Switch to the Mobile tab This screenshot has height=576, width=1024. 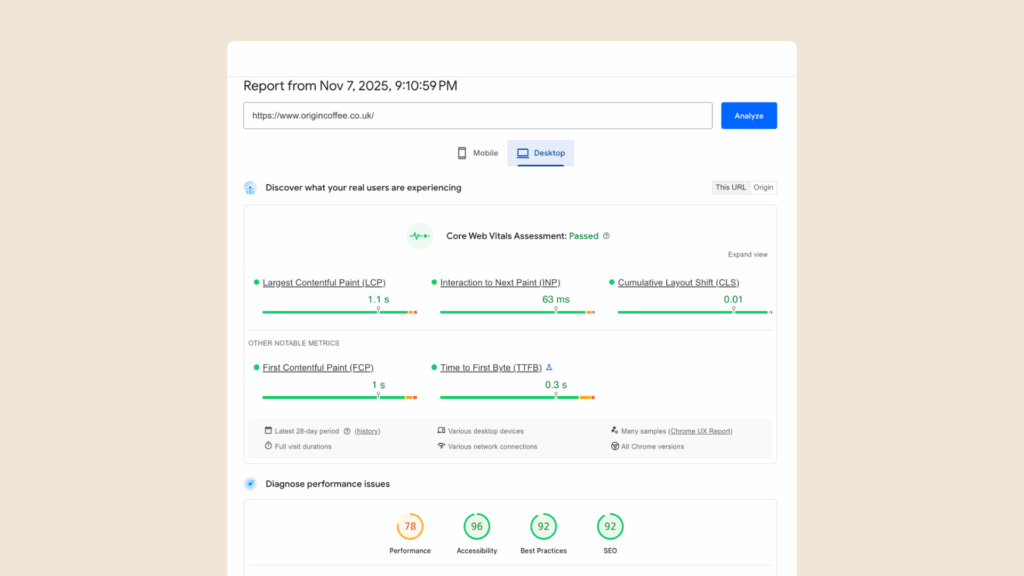tap(477, 153)
